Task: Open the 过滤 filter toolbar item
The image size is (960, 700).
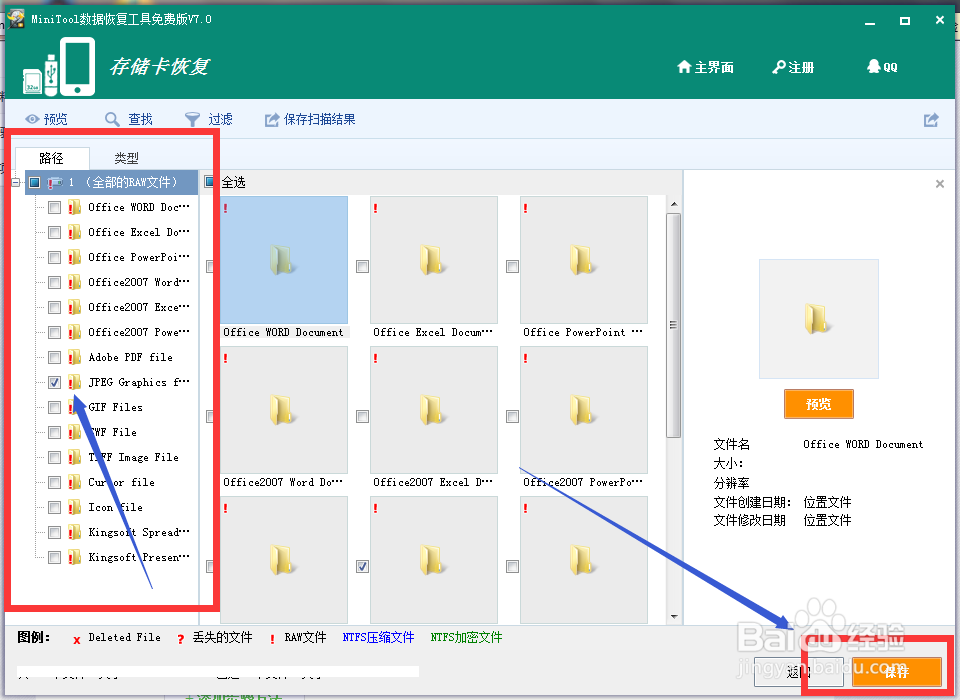Action: tap(209, 119)
